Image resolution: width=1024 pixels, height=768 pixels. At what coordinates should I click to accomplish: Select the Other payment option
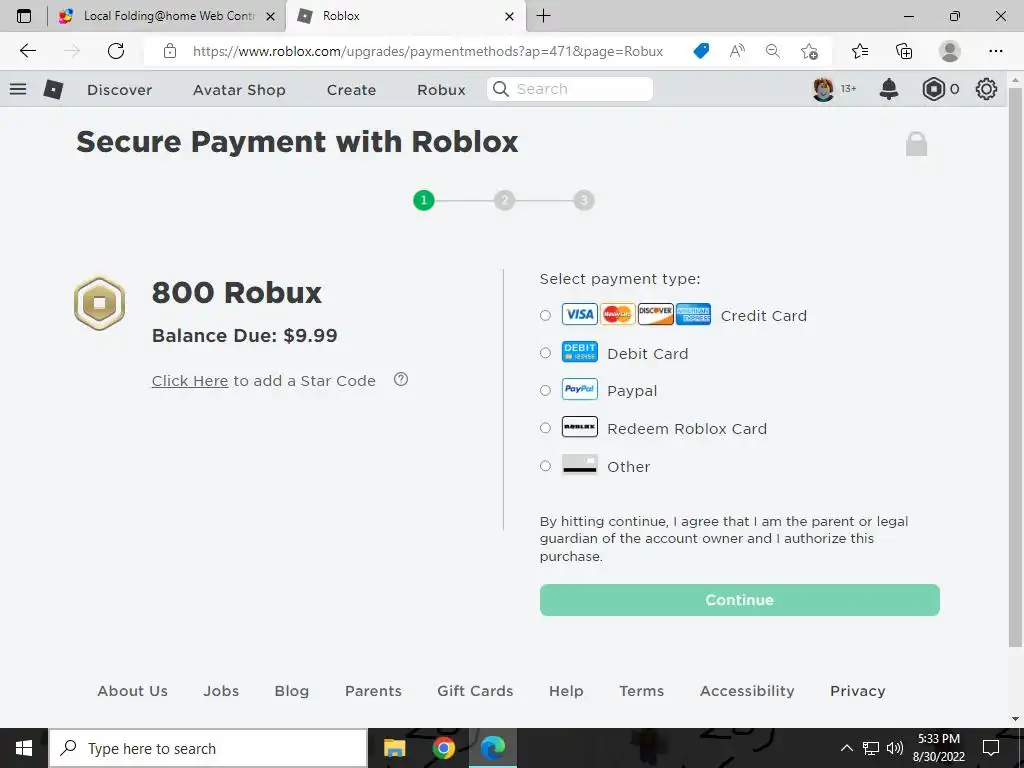(545, 466)
